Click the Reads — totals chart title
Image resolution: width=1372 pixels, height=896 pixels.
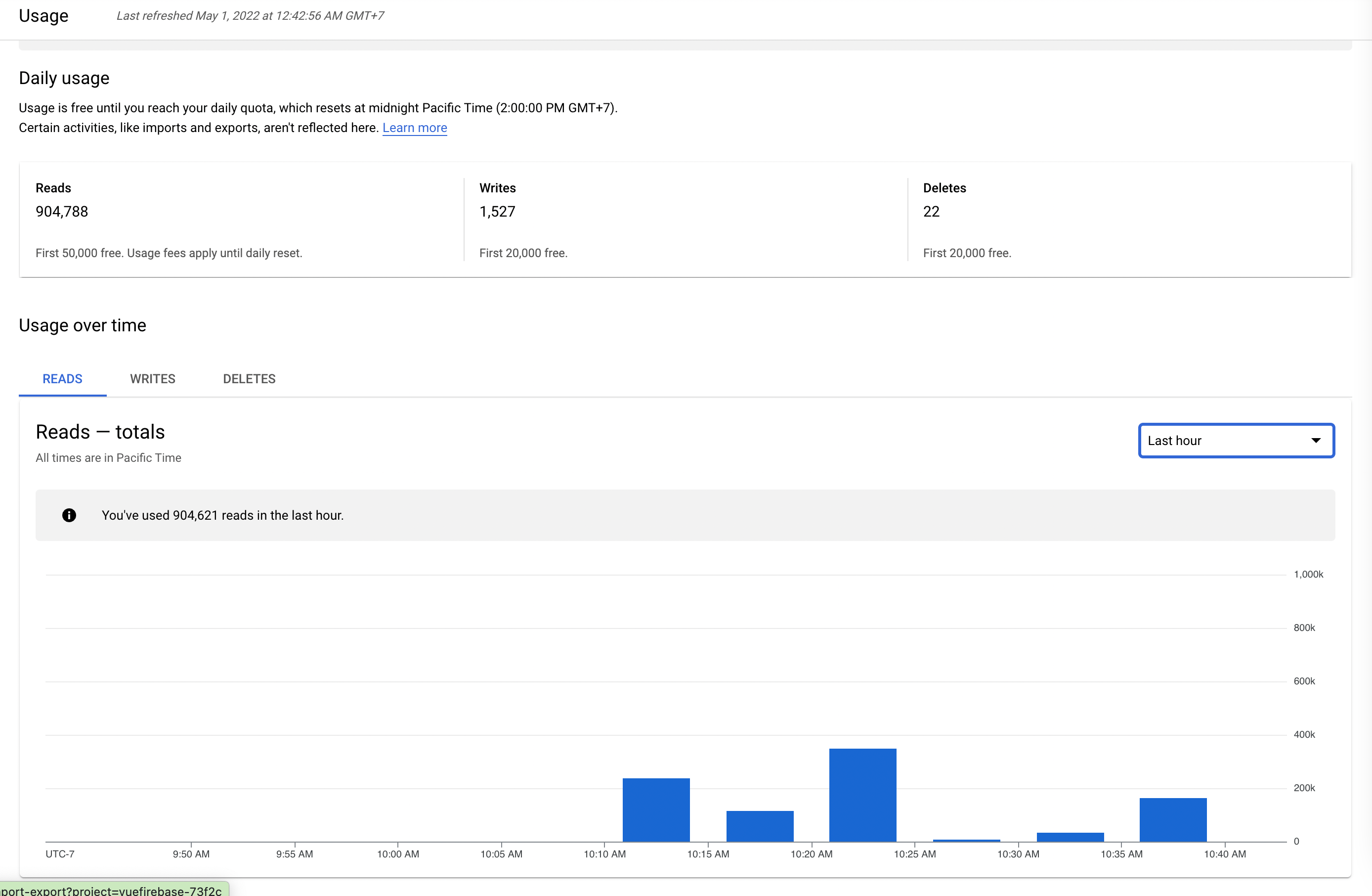point(100,432)
